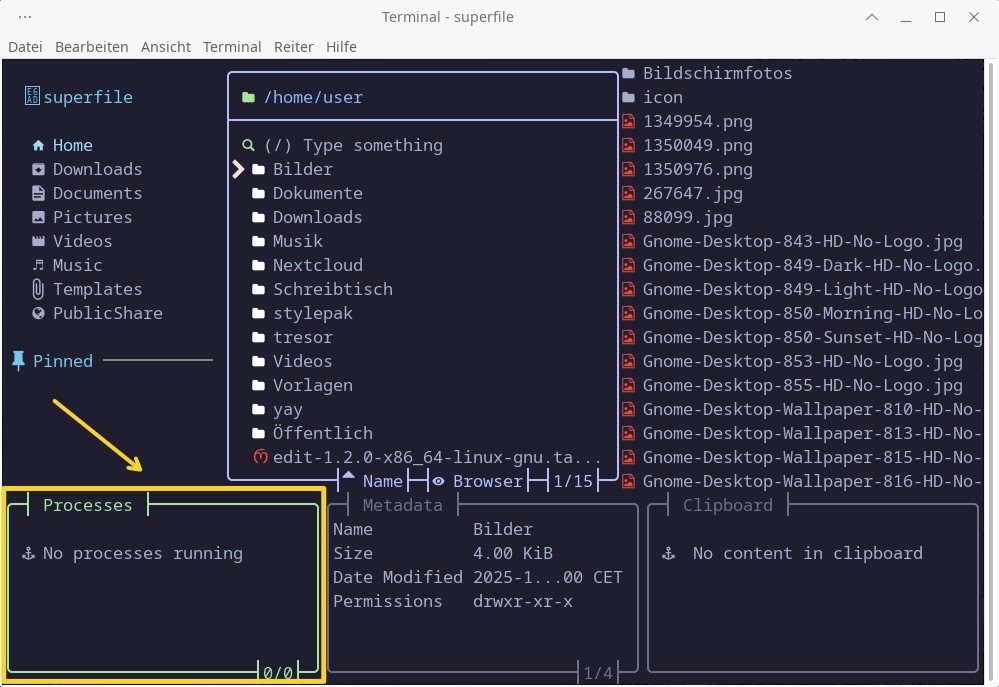This screenshot has width=999, height=687.
Task: Toggle the Browser eye indicator
Action: [438, 481]
